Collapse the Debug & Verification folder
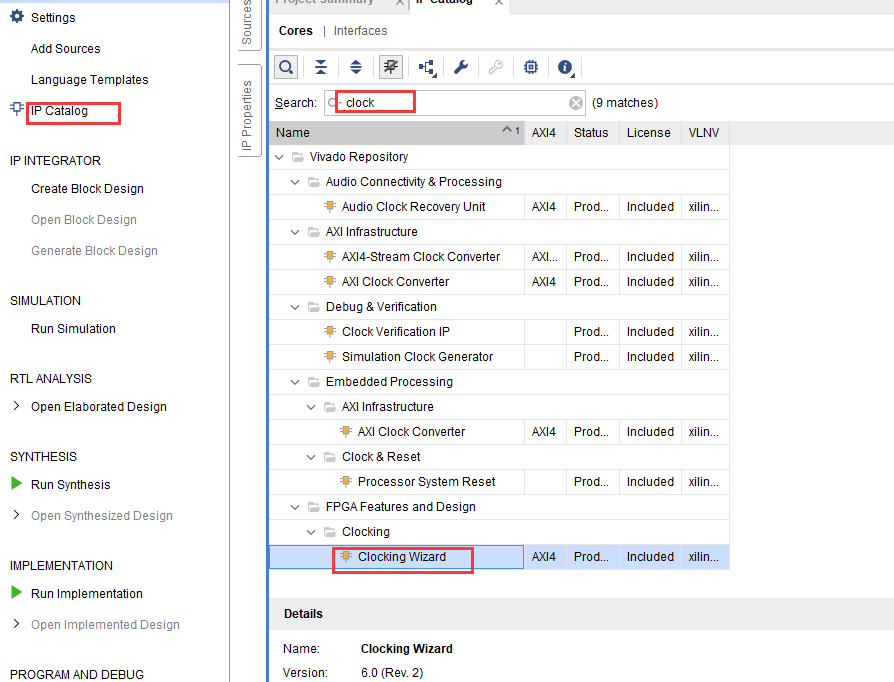Viewport: 894px width, 682px height. pos(295,307)
